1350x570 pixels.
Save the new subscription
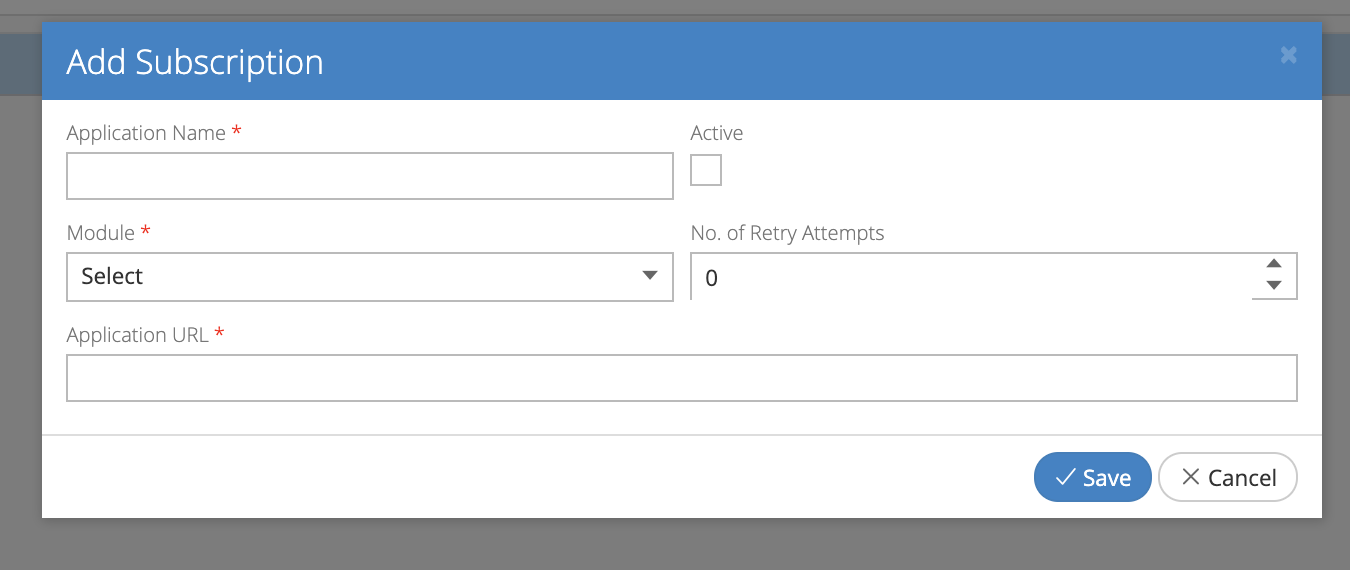[1093, 477]
